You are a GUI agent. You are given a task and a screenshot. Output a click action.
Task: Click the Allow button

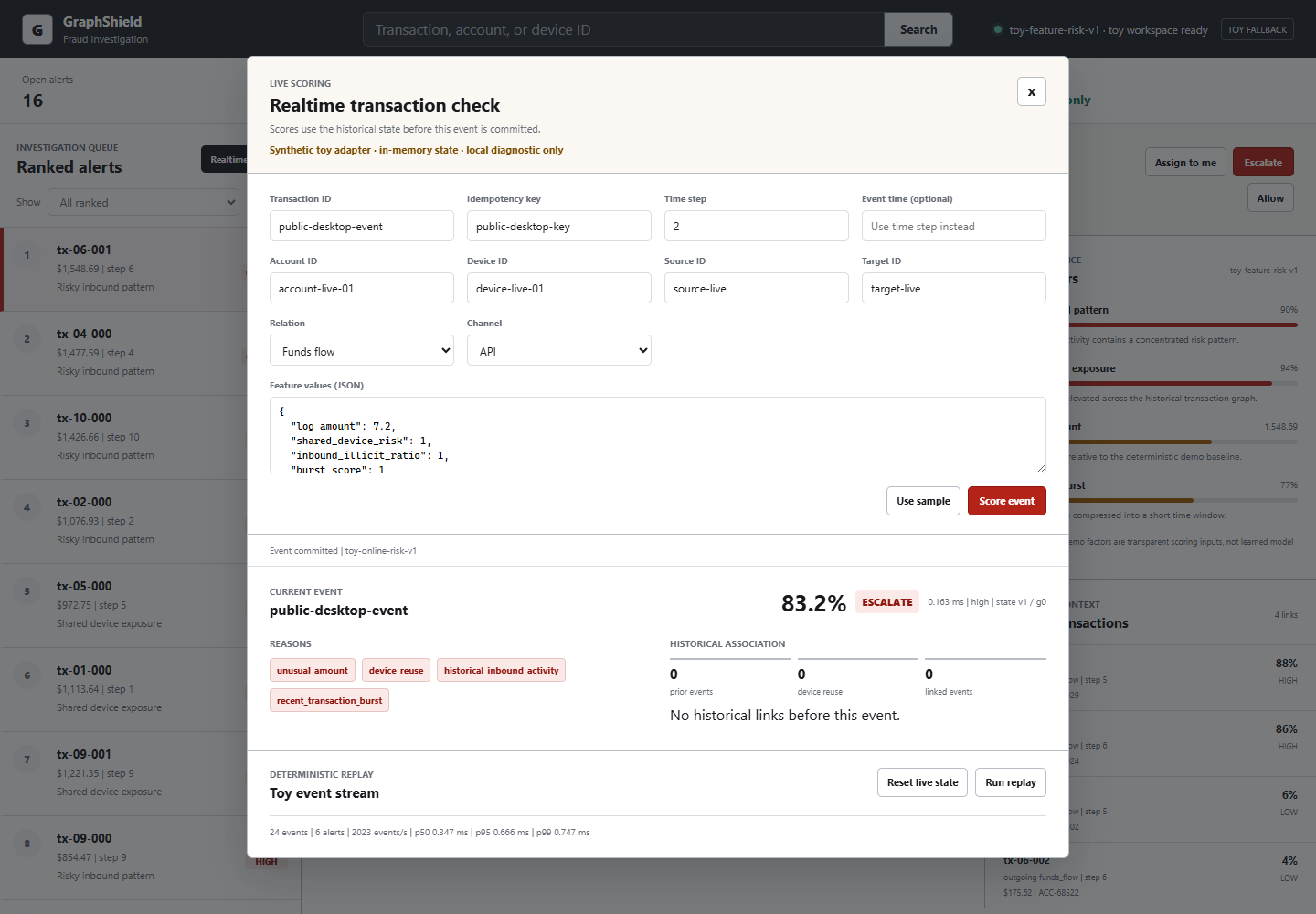(1270, 197)
